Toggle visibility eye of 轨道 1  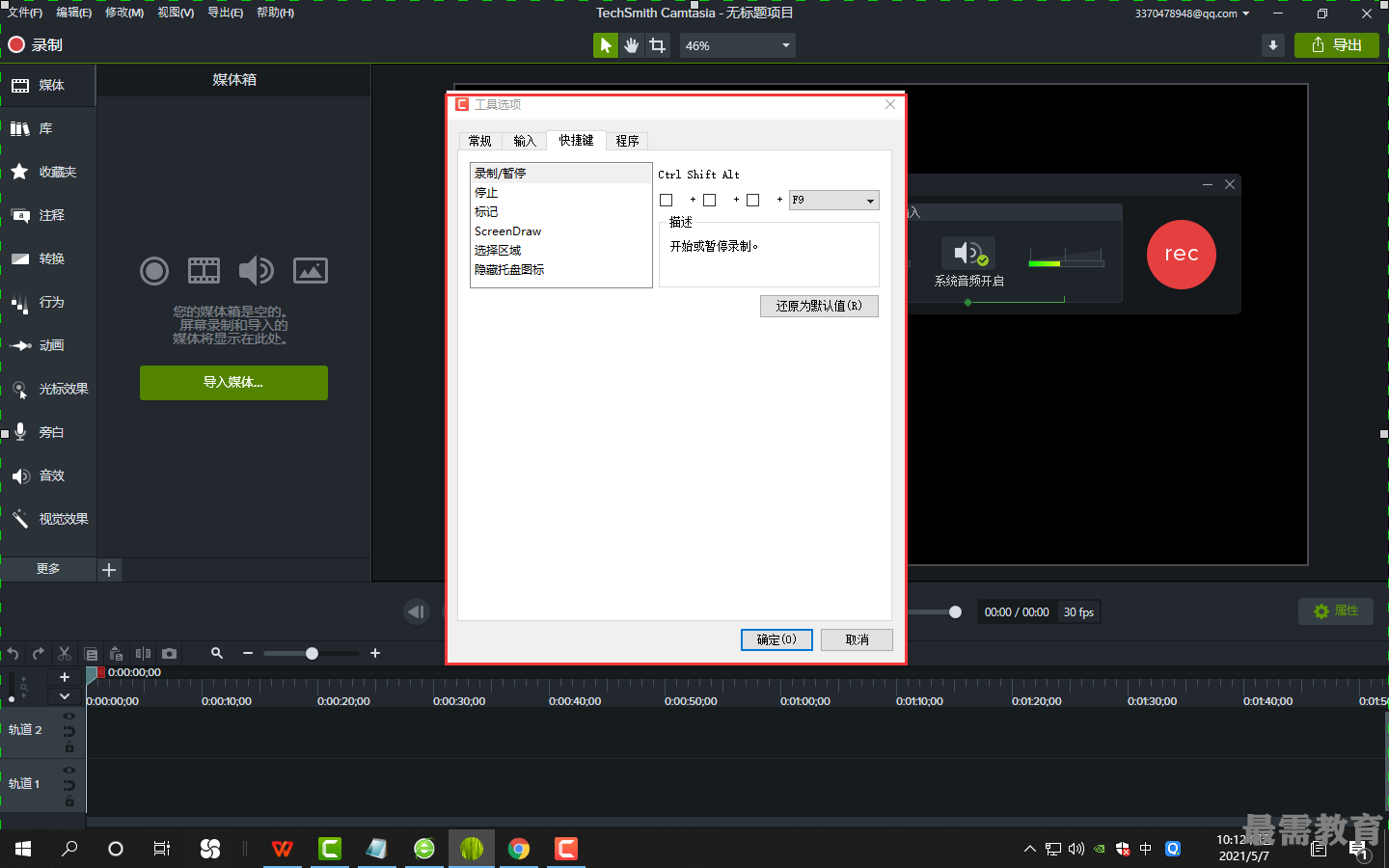[x=68, y=771]
